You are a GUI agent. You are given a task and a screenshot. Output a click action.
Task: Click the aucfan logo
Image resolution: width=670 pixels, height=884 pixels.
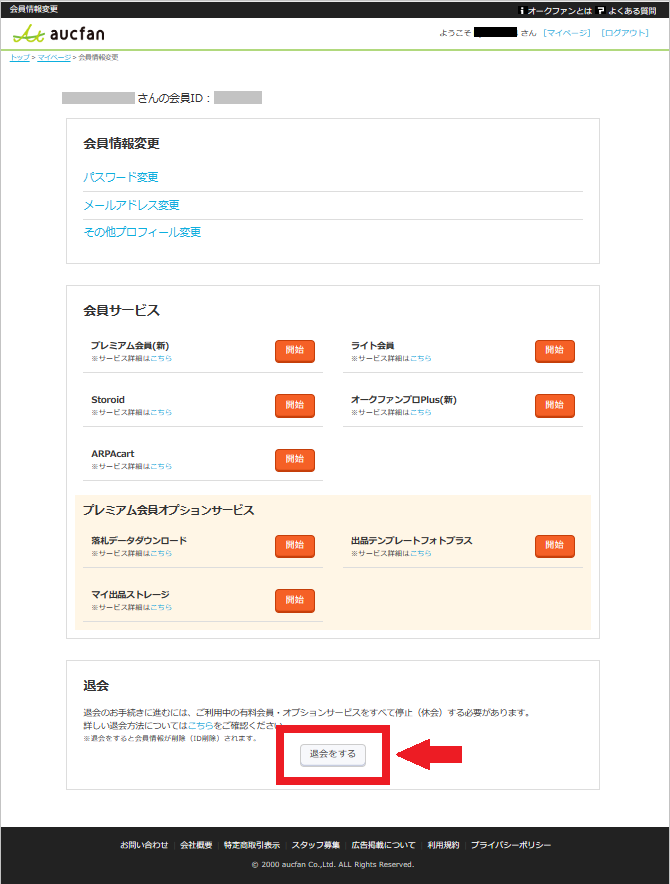tap(58, 34)
